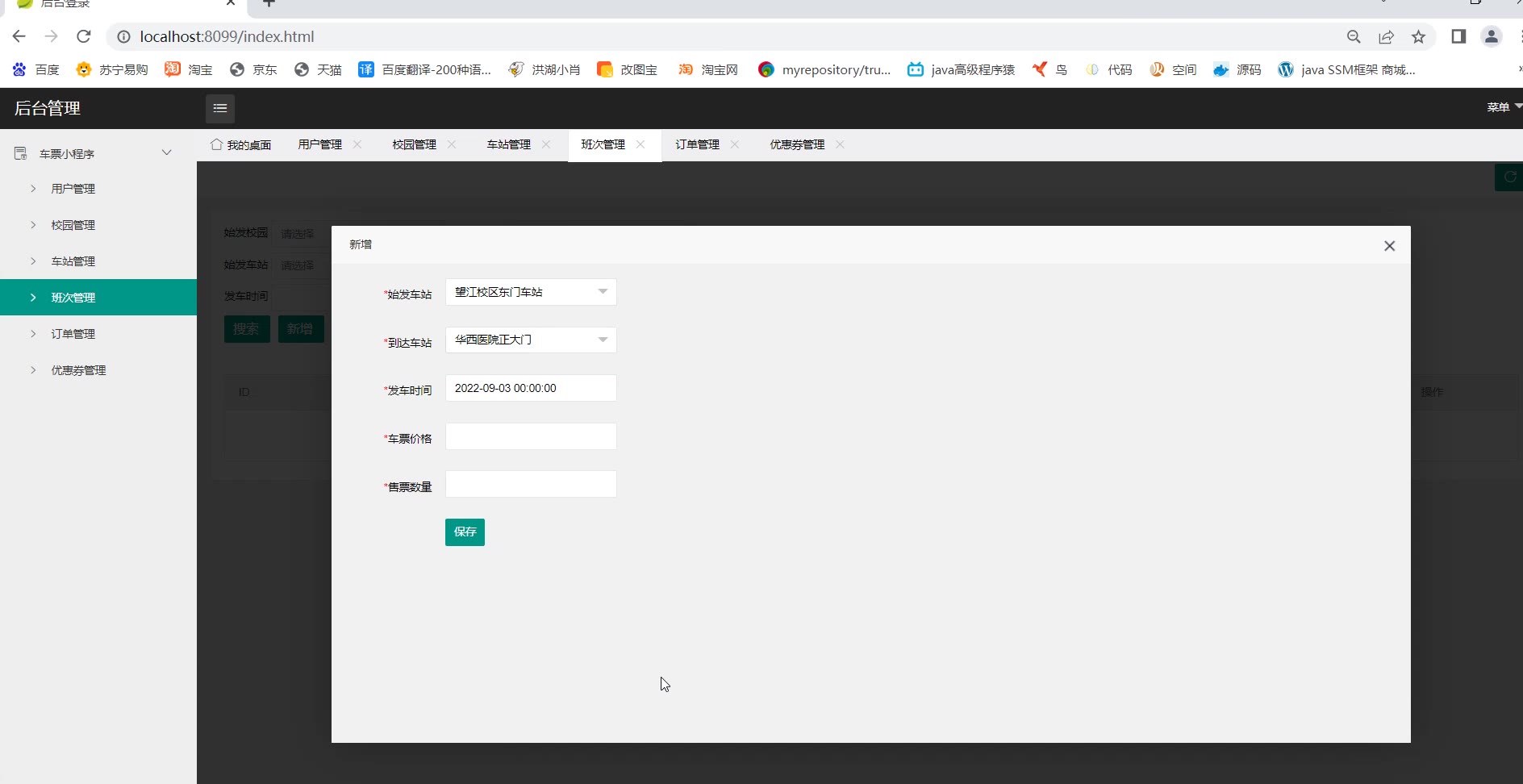
Task: Select 校园管理 in the sidebar
Action: pos(98,225)
